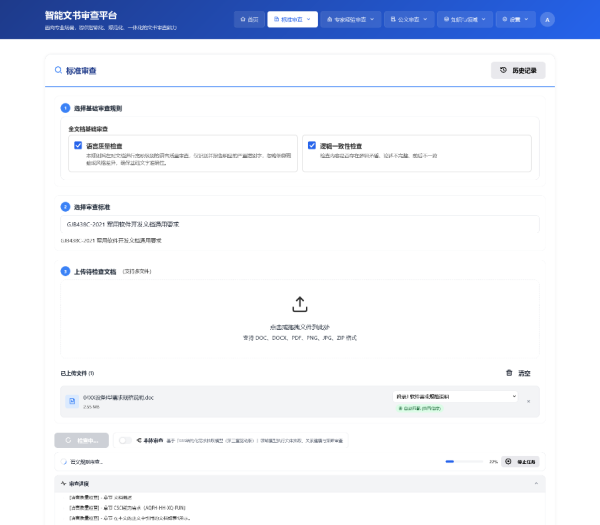Click the blue review progress bar
Viewport: 600px width, 525px height.
click(x=464, y=461)
